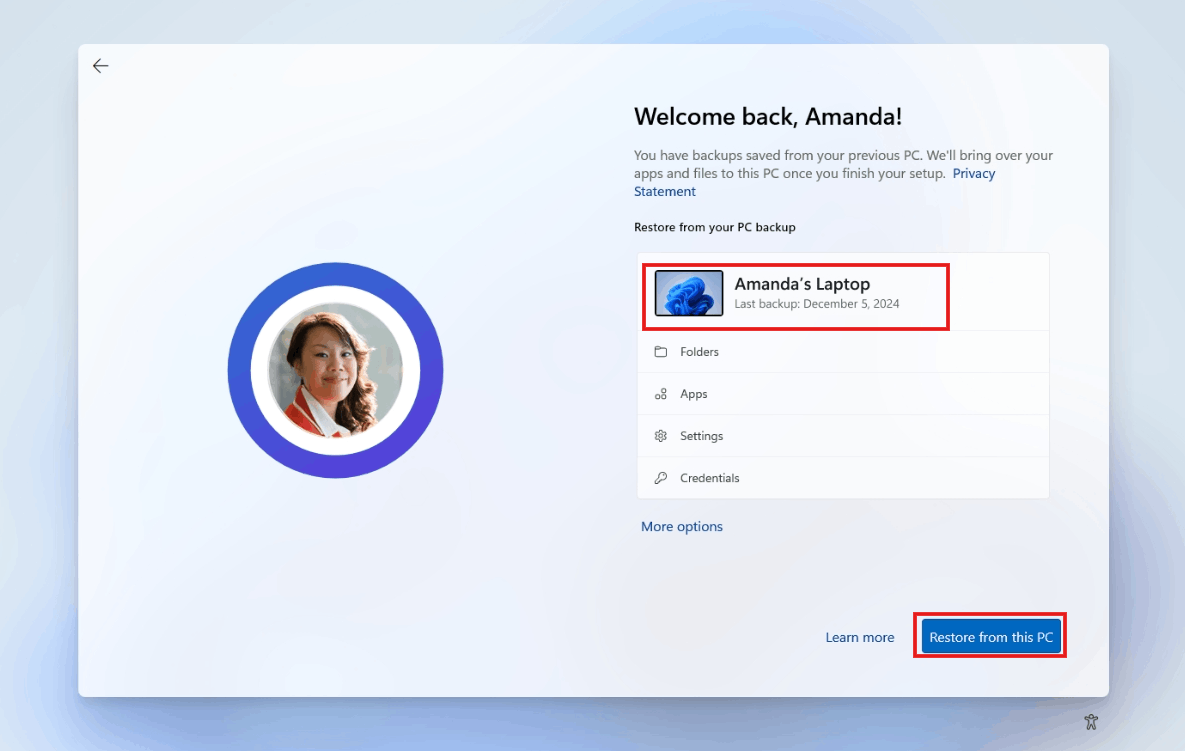Click the gear icon beside Settings
This screenshot has height=751, width=1185.
coord(661,436)
